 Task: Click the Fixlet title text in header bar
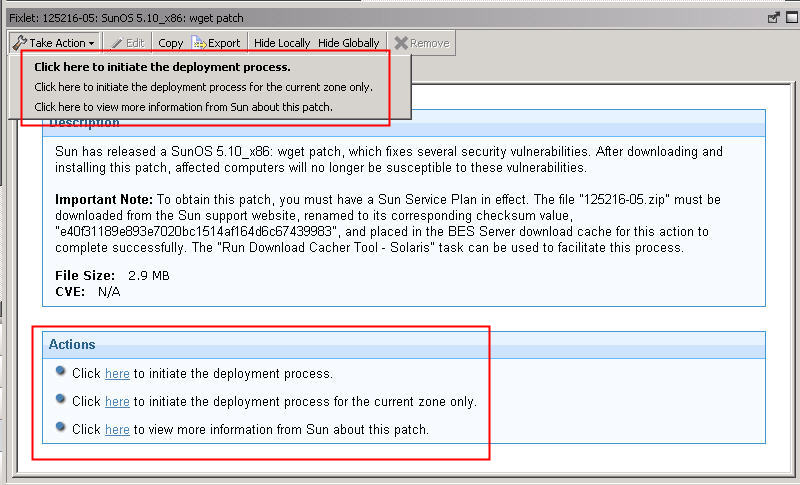(126, 18)
